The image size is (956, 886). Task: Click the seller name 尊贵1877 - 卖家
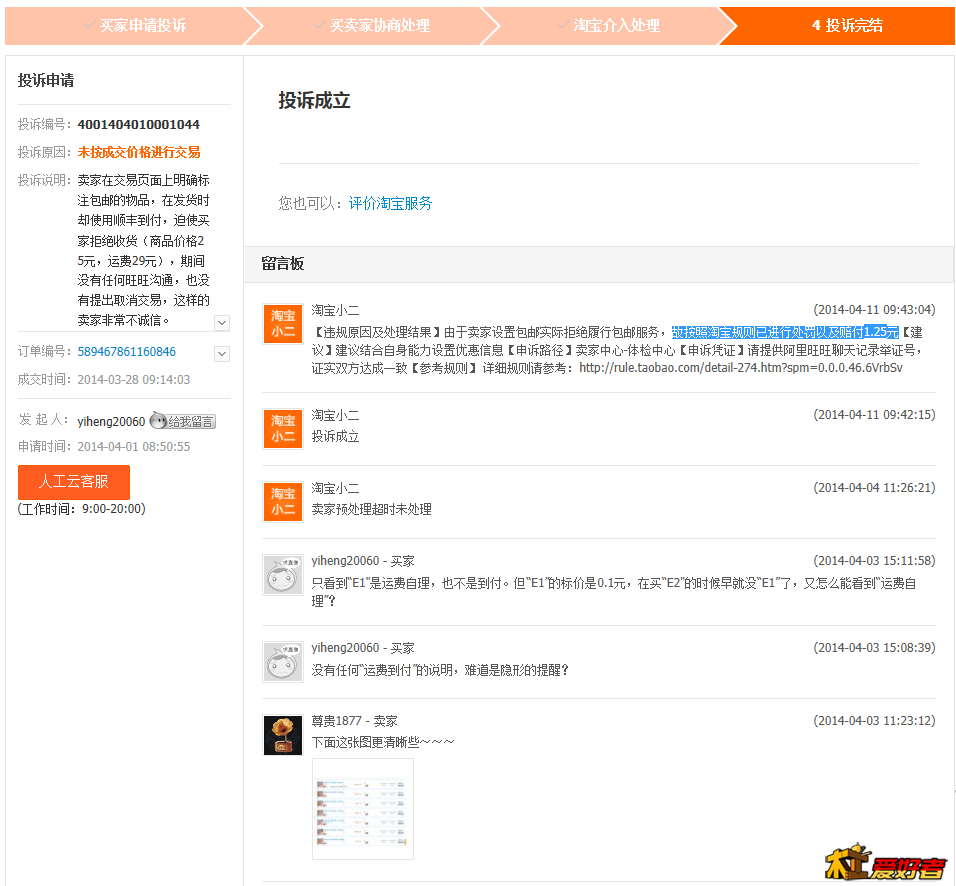pos(354,721)
